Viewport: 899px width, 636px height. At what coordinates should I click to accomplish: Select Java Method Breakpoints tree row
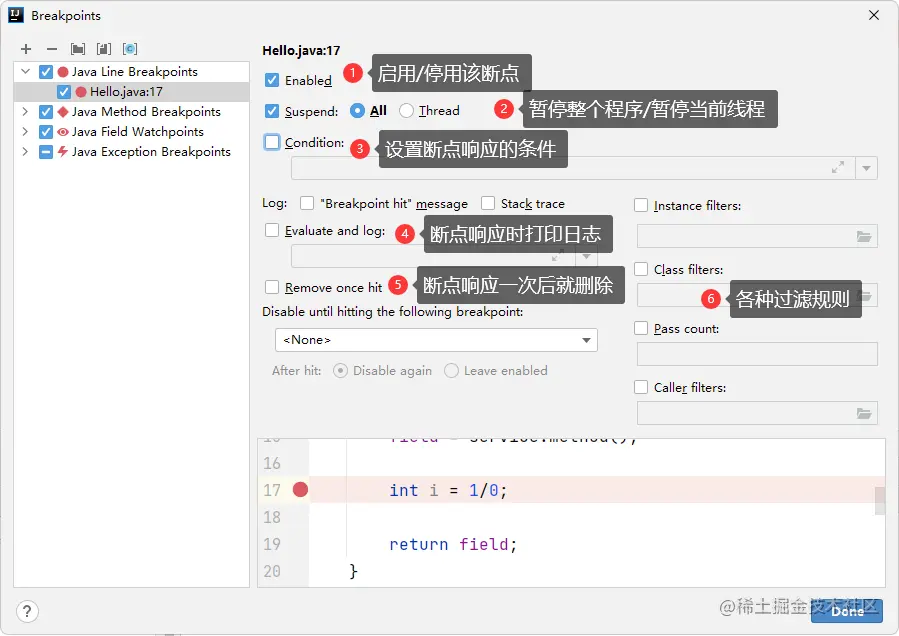pos(132,112)
